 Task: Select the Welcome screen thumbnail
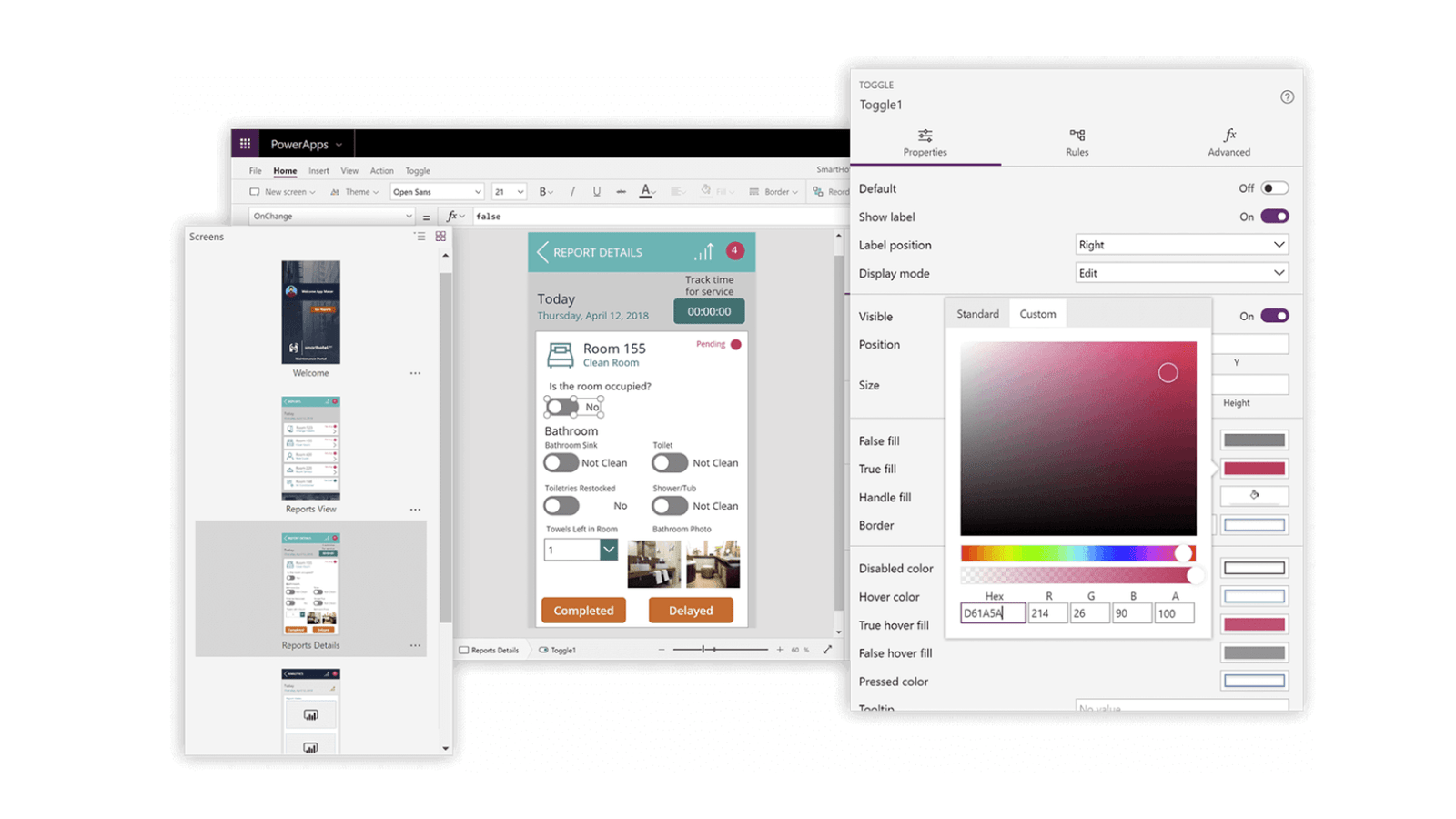310,312
